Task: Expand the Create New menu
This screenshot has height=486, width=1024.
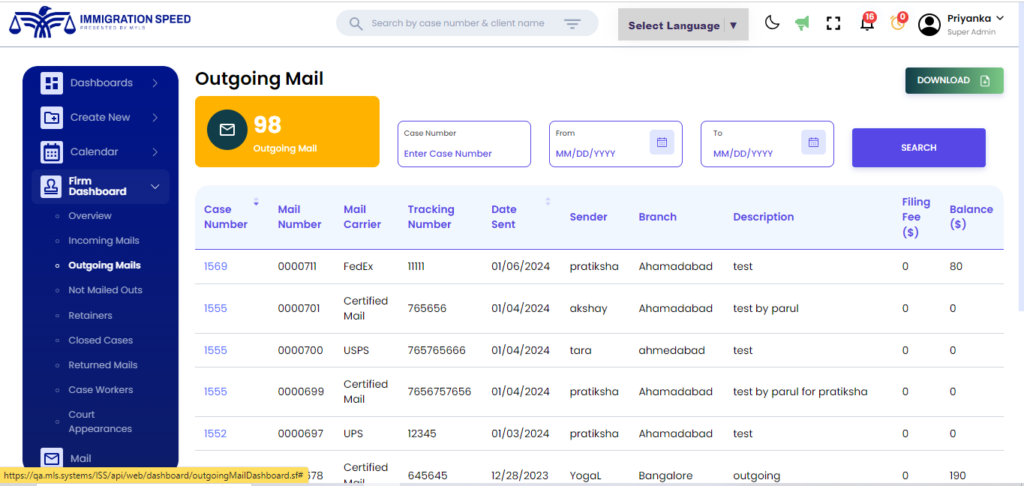Action: click(x=155, y=118)
